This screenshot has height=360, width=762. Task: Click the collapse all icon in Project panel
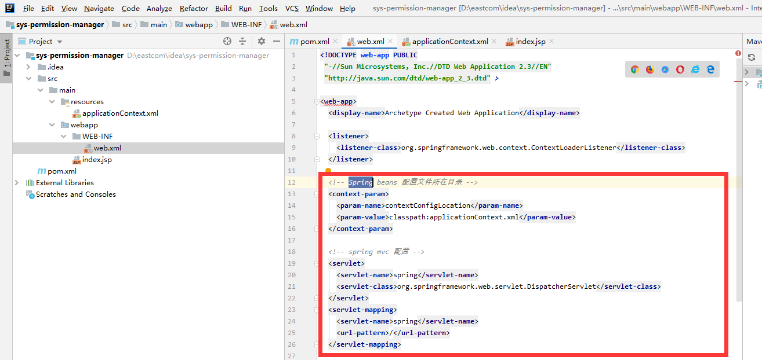(242, 41)
